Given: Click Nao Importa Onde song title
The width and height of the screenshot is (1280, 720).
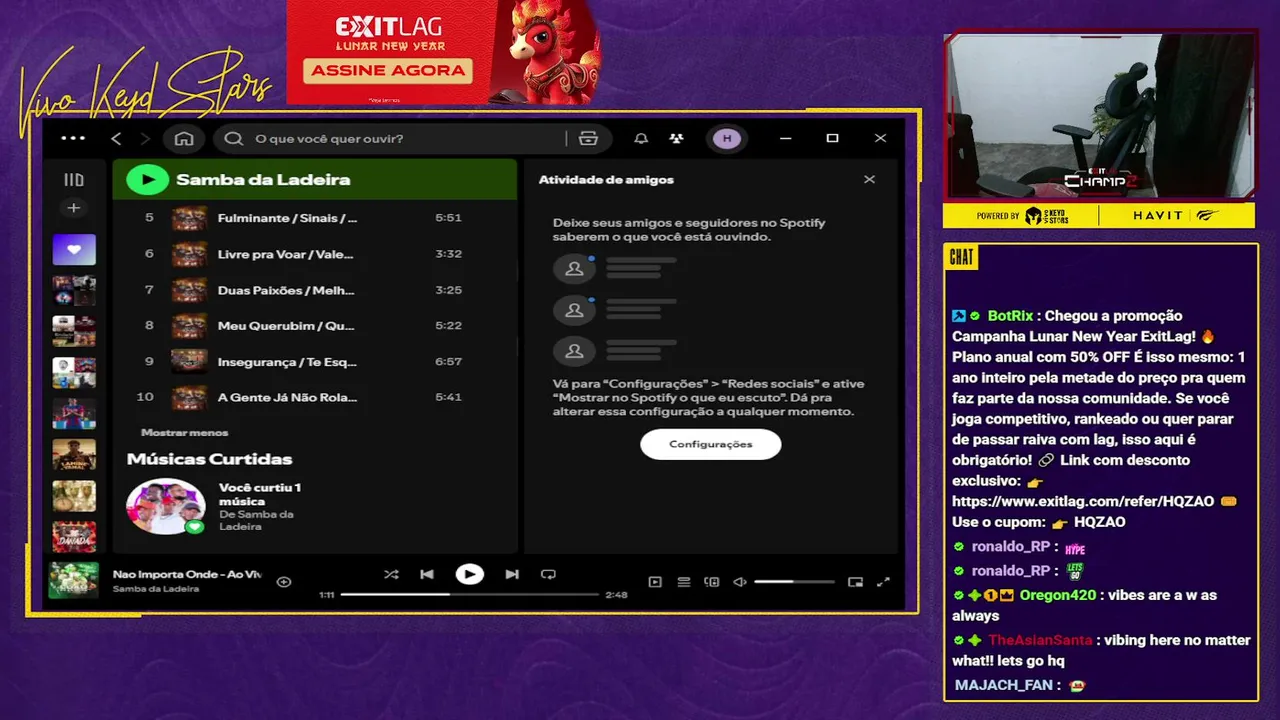Looking at the screenshot, I should point(187,574).
